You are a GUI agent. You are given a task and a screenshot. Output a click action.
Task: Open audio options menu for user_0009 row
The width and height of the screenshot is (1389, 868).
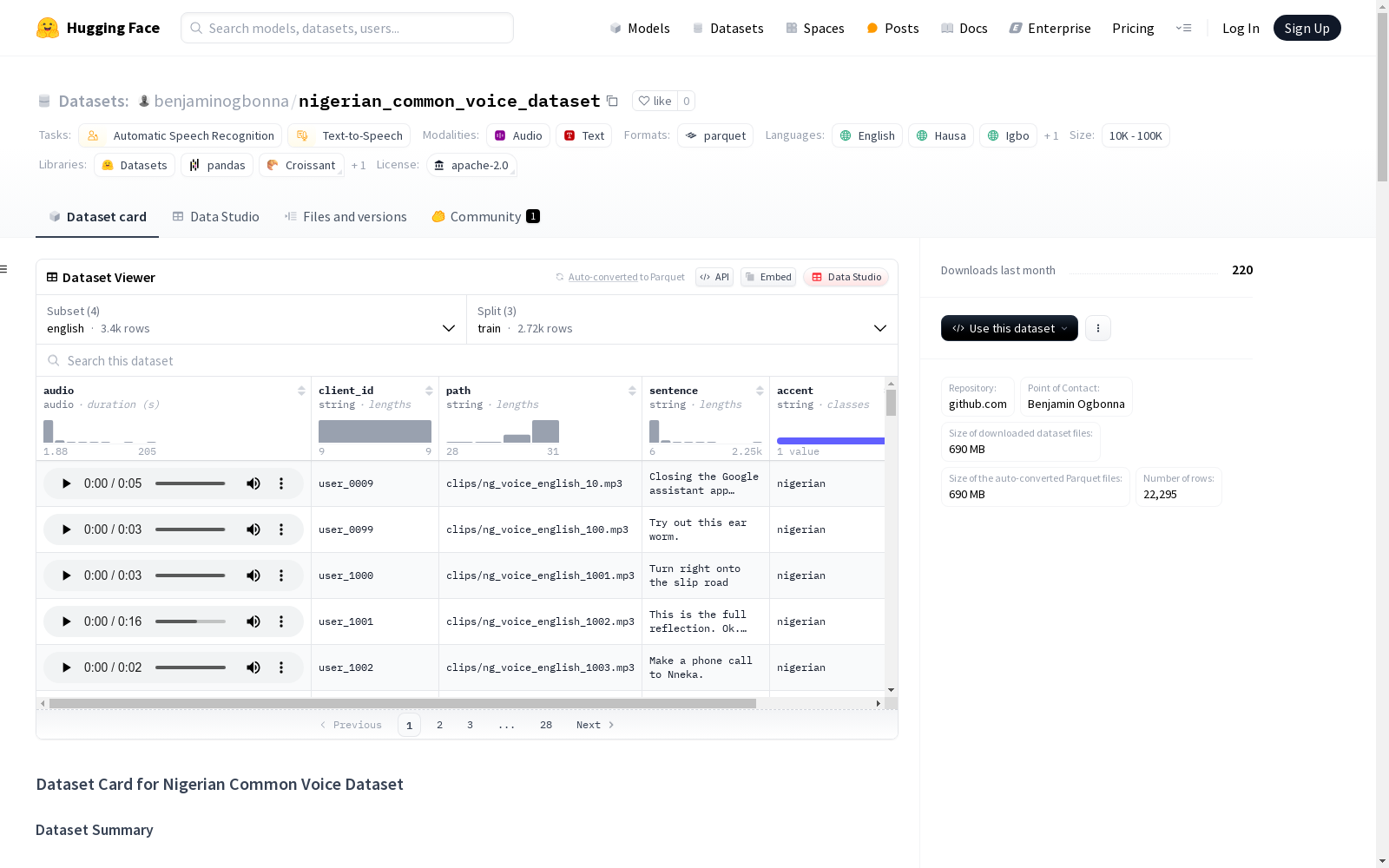click(281, 483)
